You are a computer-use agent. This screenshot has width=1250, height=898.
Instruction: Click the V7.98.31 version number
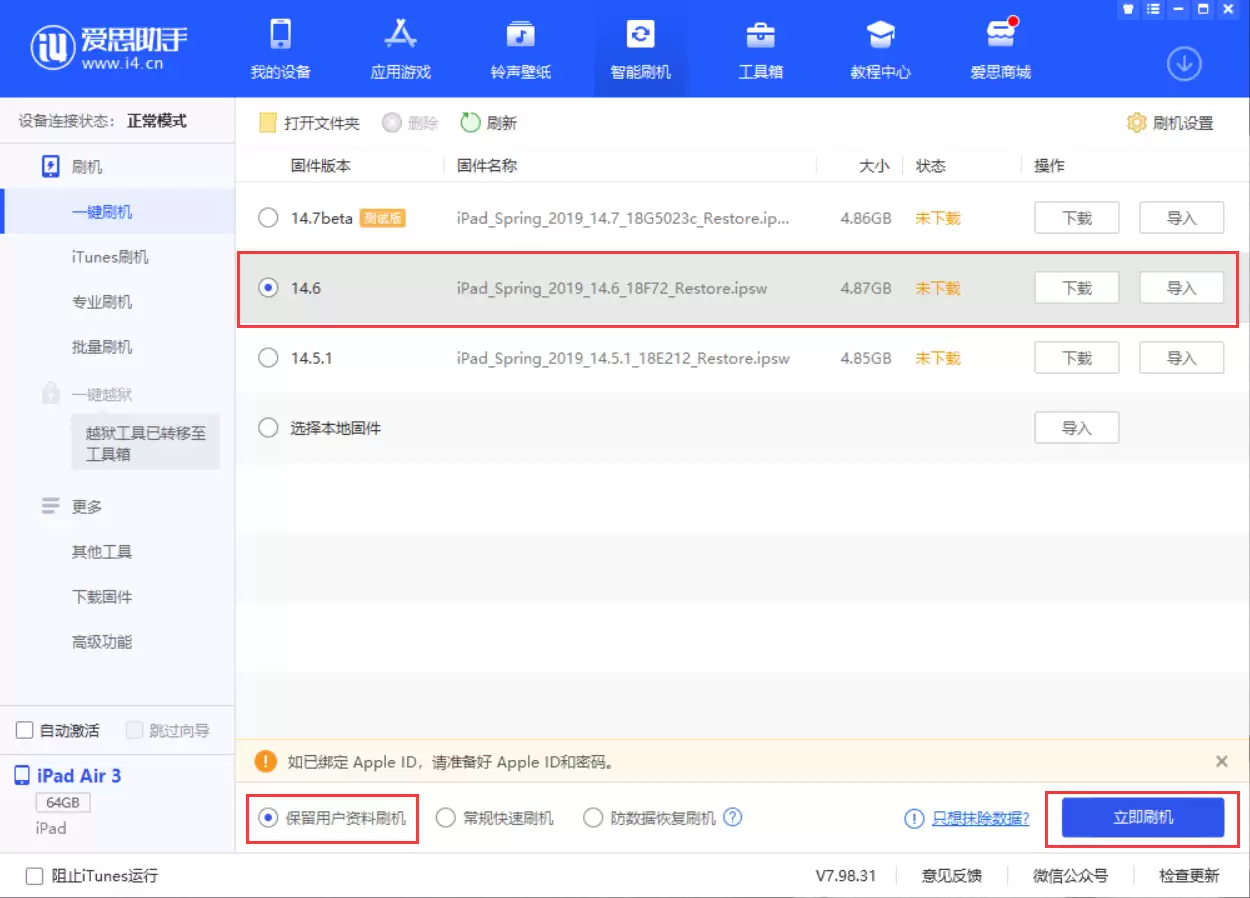pos(845,876)
